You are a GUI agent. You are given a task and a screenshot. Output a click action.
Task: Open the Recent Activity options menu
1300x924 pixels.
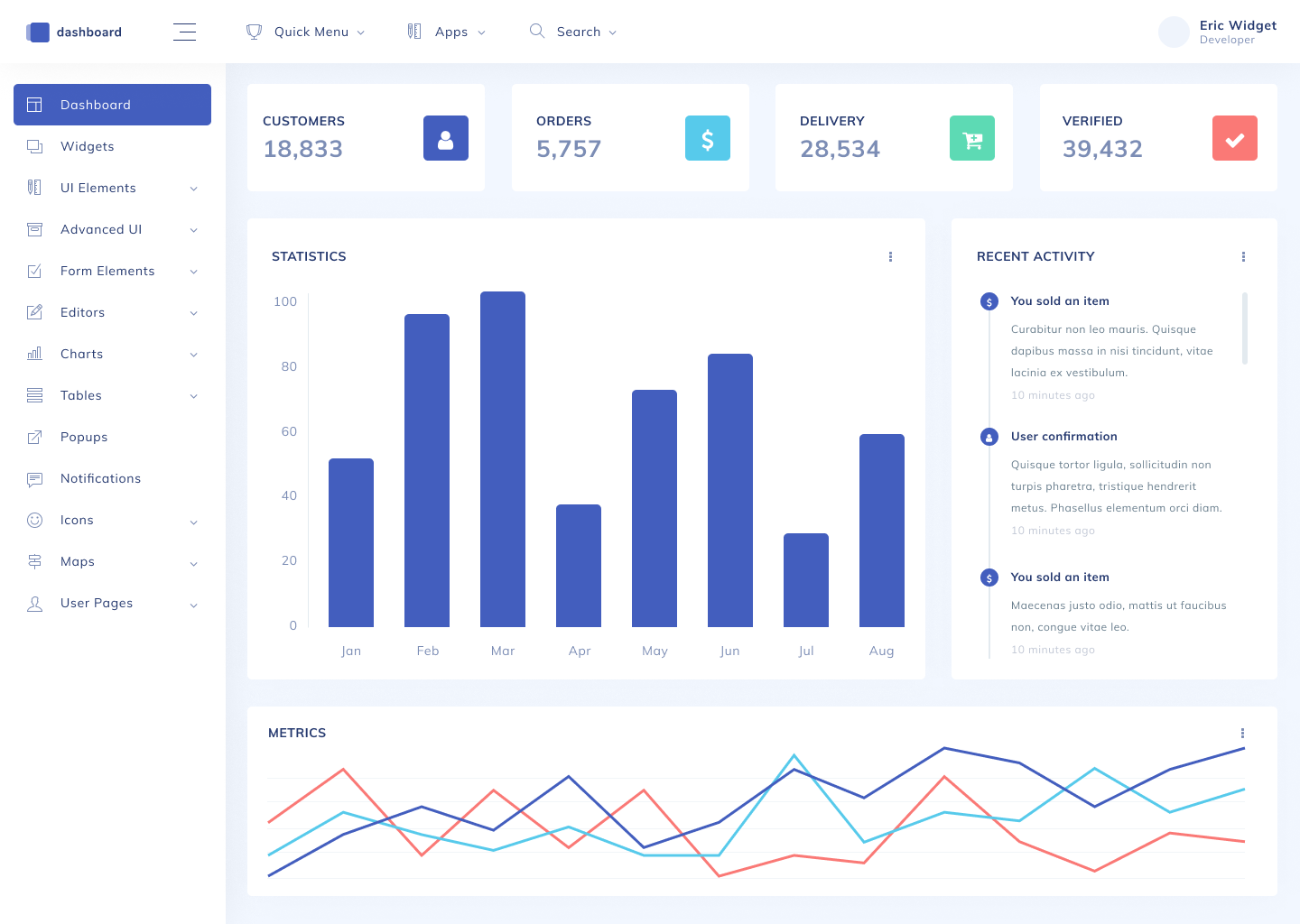coord(1243,256)
